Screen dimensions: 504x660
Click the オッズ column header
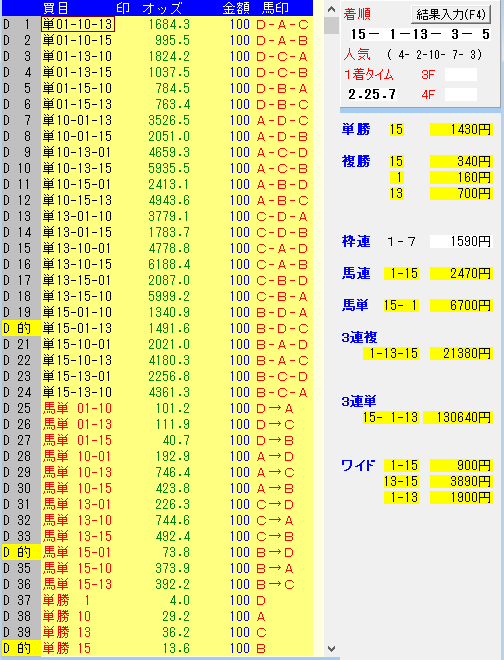coord(162,8)
